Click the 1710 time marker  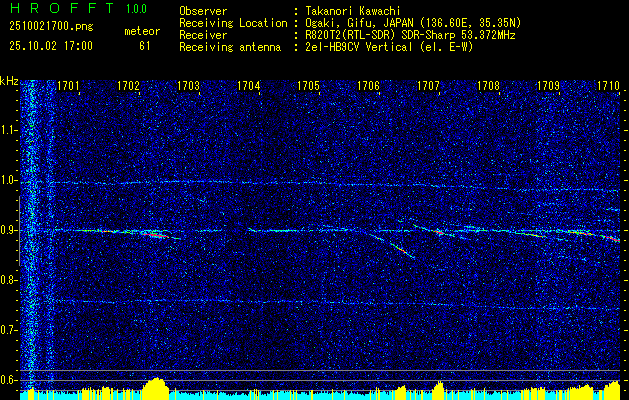(608, 85)
